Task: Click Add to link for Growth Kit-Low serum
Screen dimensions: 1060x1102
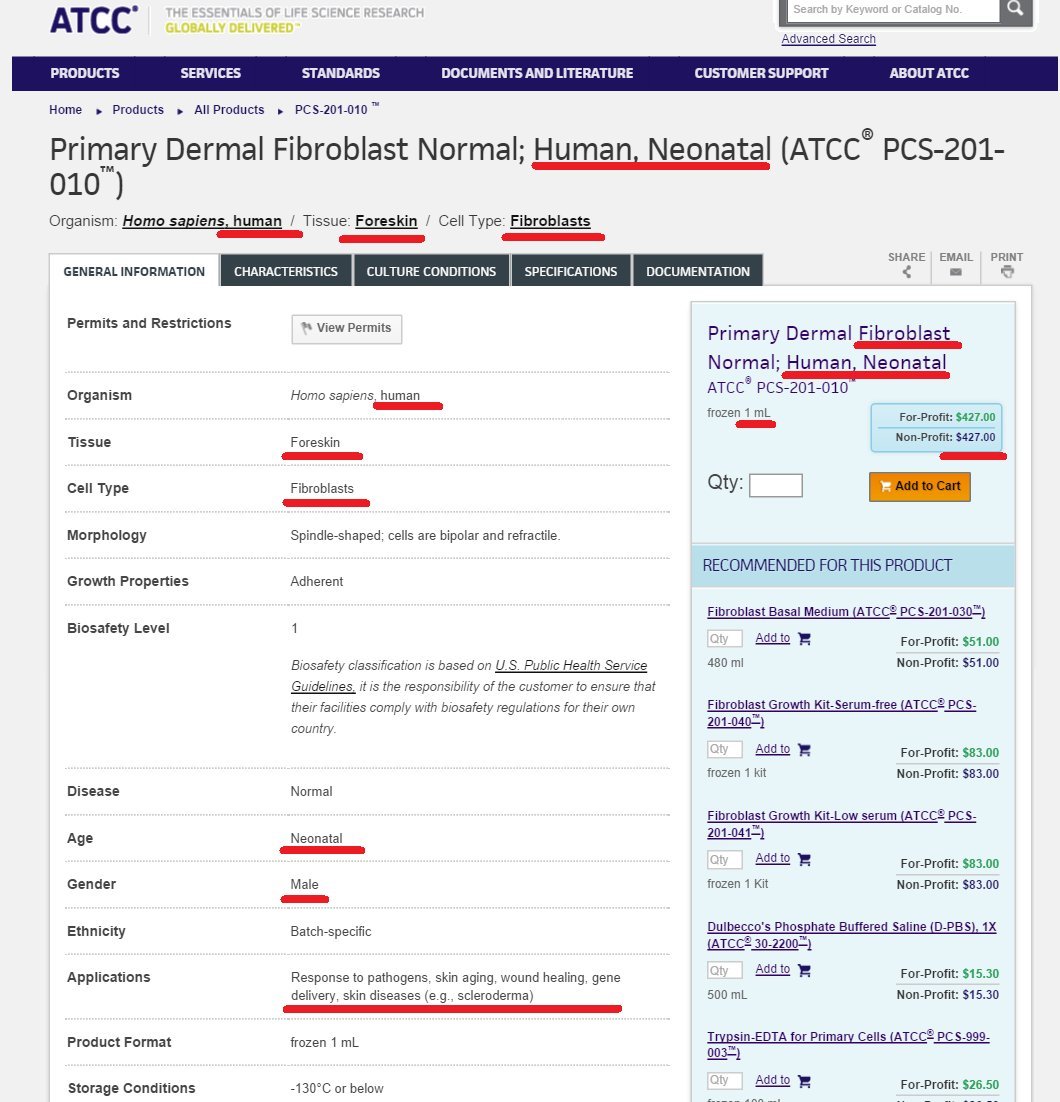Action: click(x=773, y=858)
